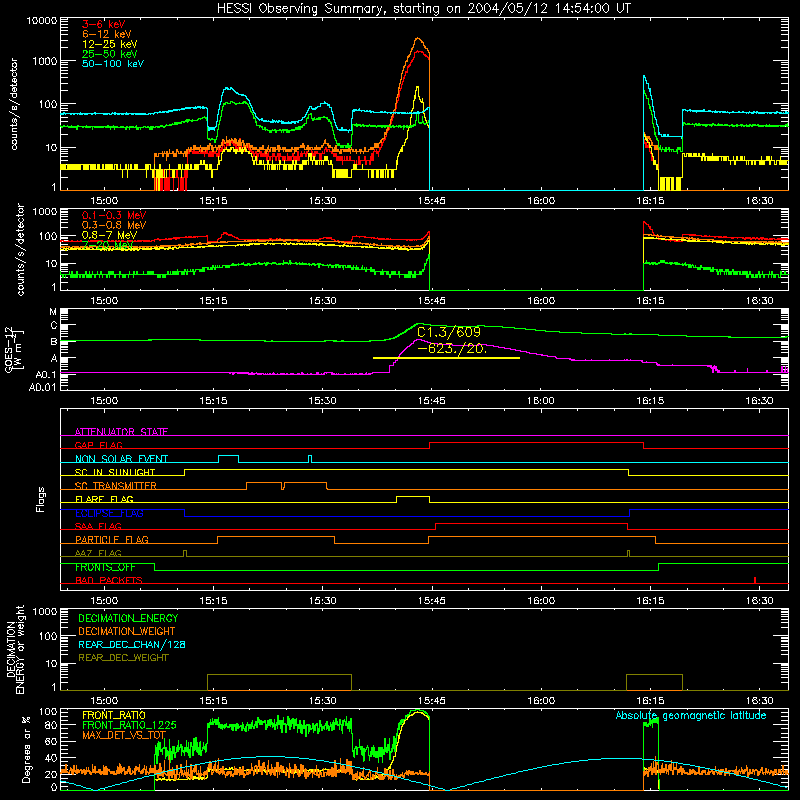Click the DECIMATION_WEIGHT legend label
This screenshot has width=800, height=800.
[127, 631]
